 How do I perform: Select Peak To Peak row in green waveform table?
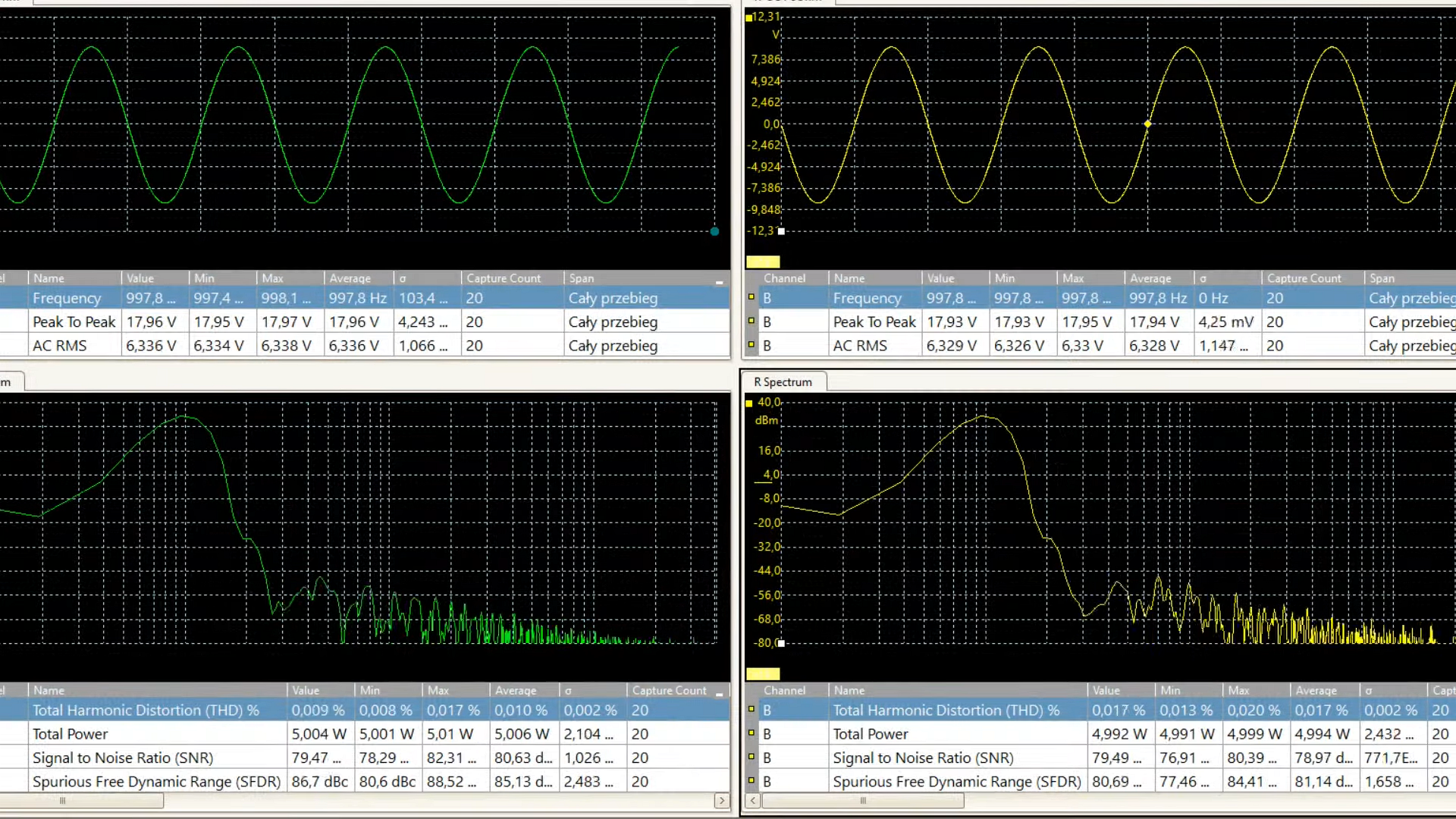coord(365,322)
